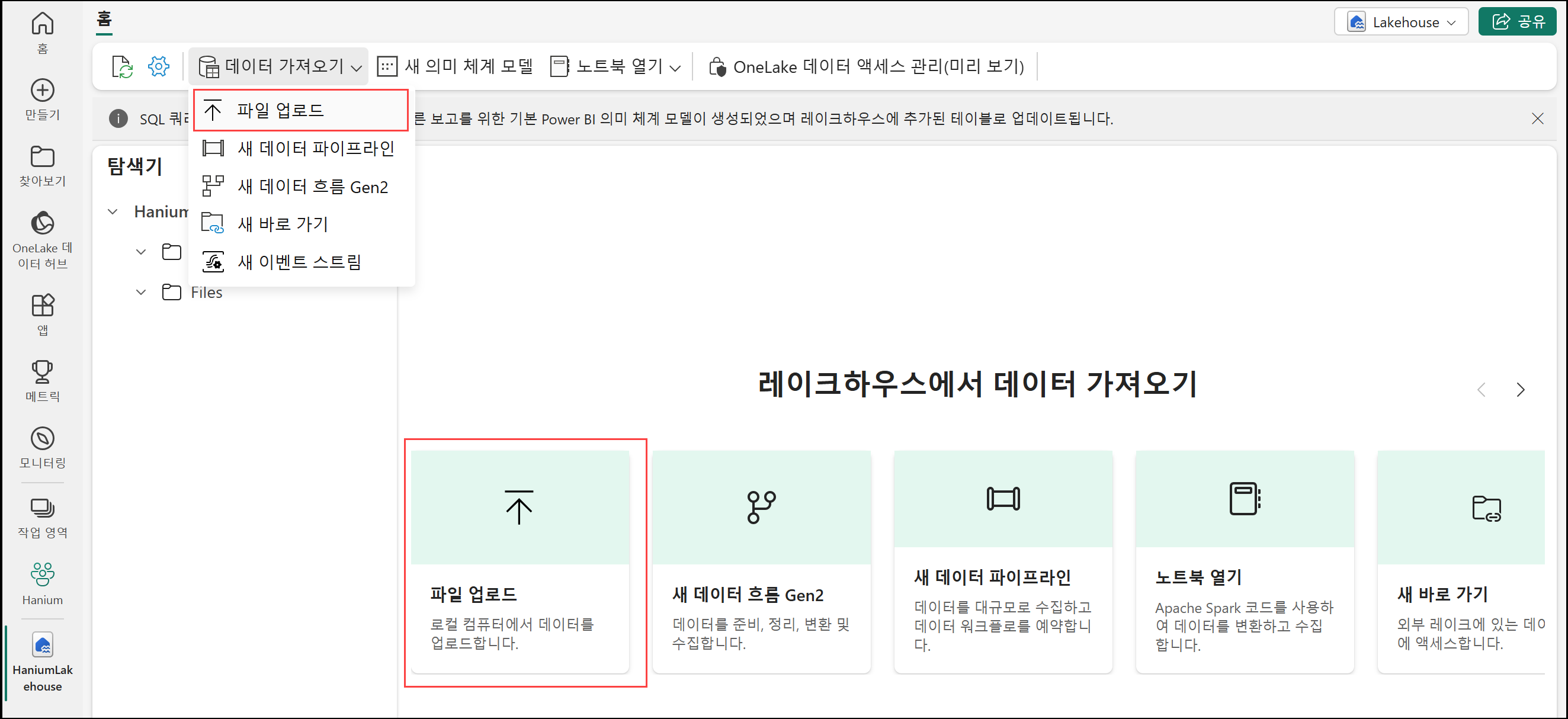Expand the 데이터 가져오기 dropdown
This screenshot has height=719, width=1568.
pos(280,66)
